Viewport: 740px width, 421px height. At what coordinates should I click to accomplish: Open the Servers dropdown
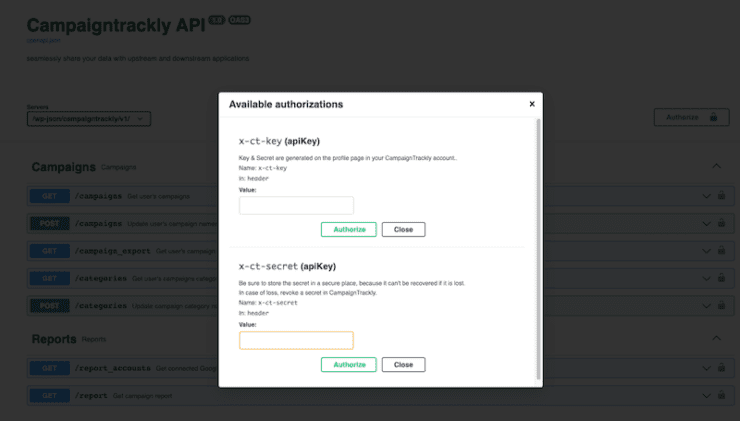pyautogui.click(x=89, y=119)
